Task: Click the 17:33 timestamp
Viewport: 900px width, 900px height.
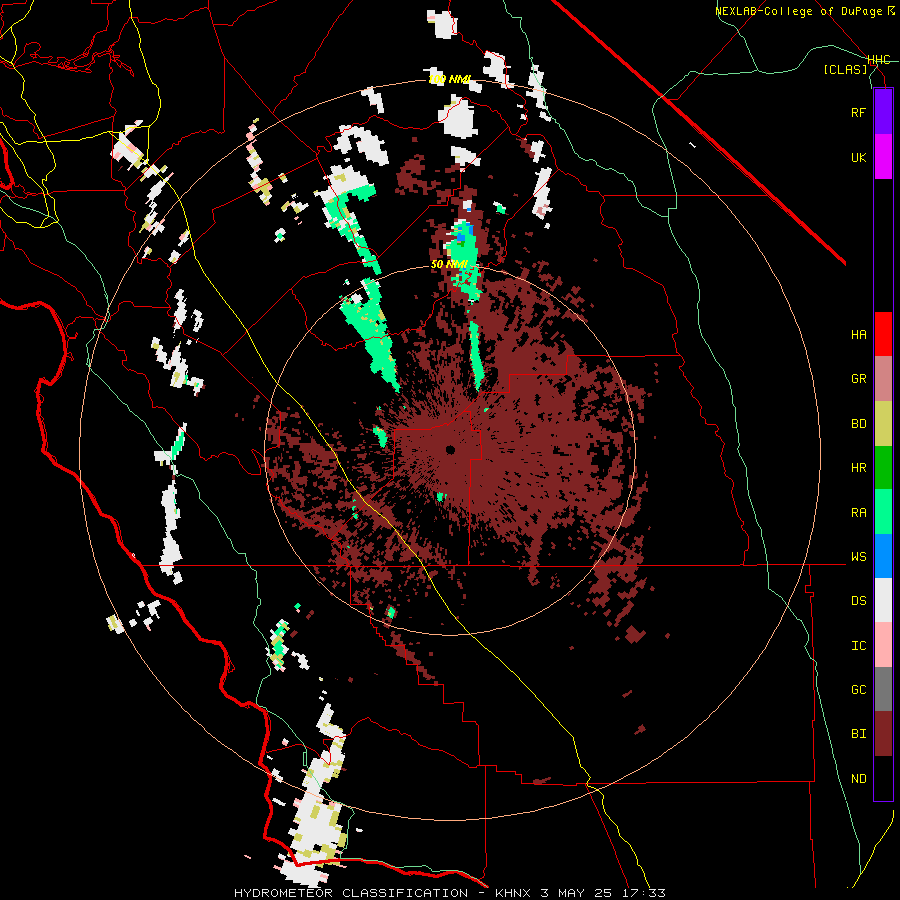Action: [643, 893]
